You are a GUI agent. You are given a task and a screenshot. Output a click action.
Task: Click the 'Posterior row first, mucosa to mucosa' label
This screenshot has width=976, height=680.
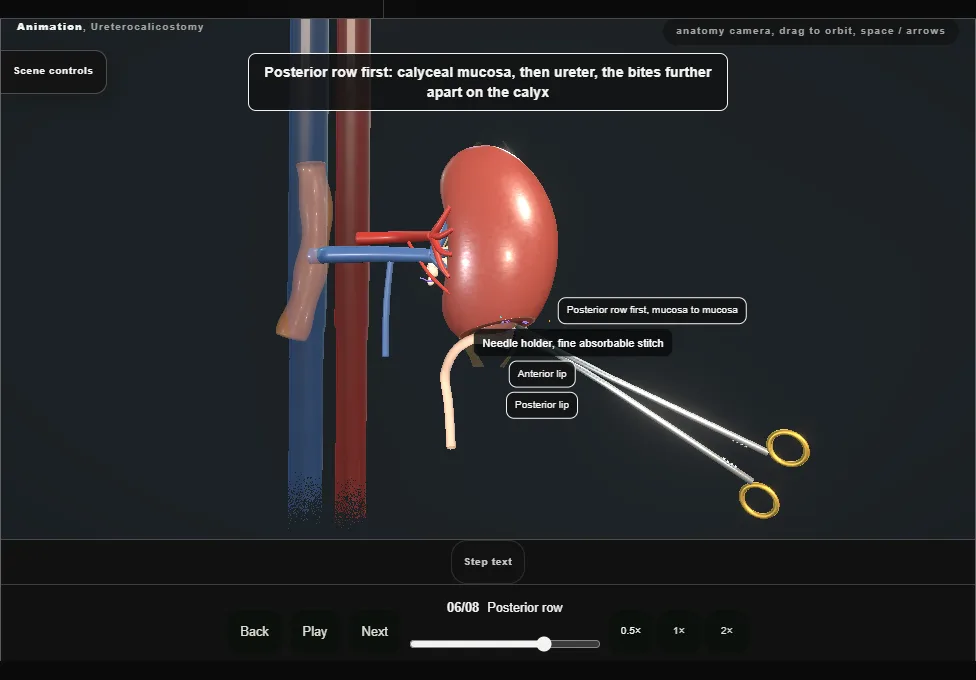point(652,310)
